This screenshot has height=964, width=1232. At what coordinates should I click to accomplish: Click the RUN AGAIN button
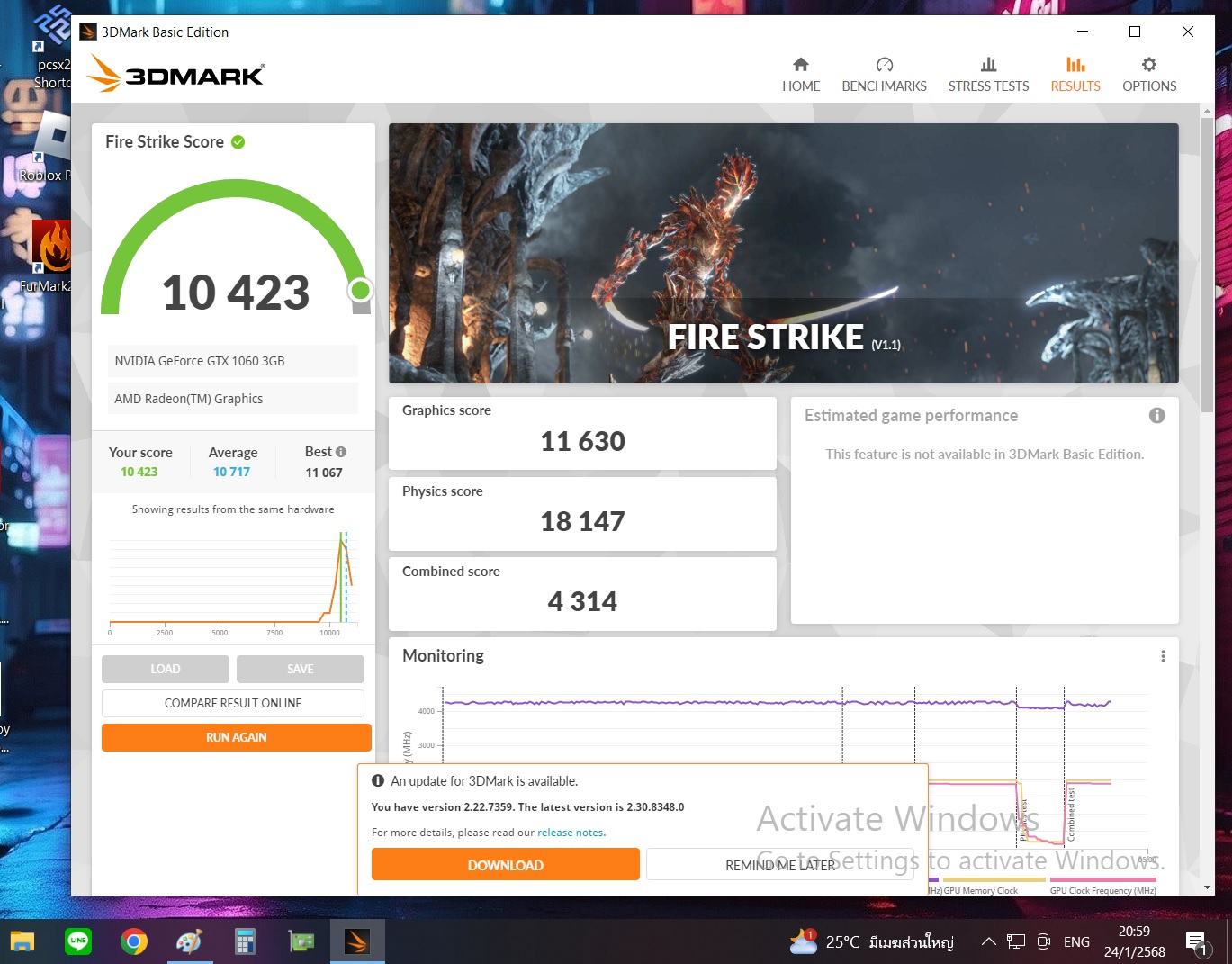(237, 737)
